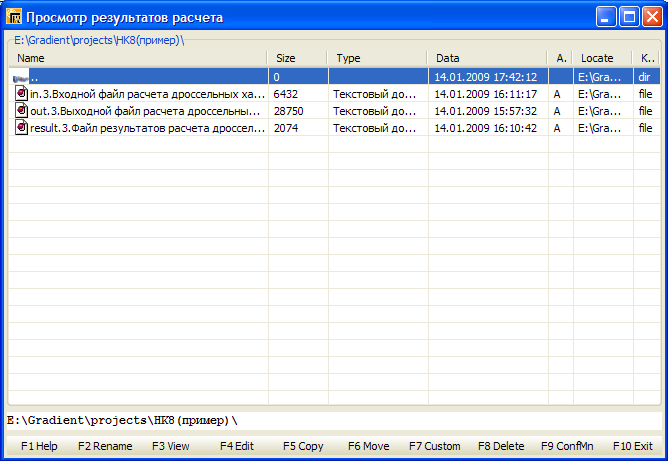Close the results viewer window
The image size is (668, 461).
click(652, 17)
